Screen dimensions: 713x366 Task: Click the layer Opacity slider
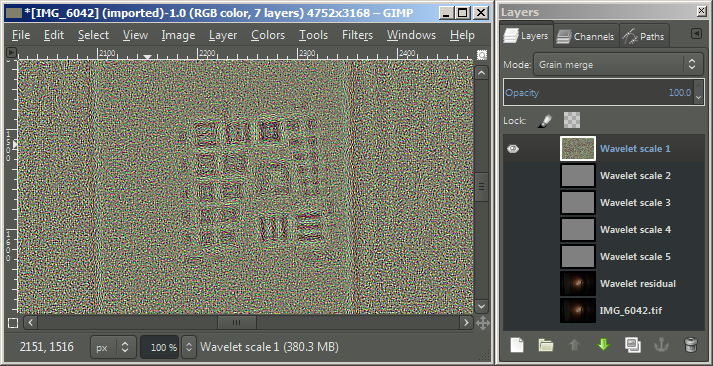click(599, 93)
